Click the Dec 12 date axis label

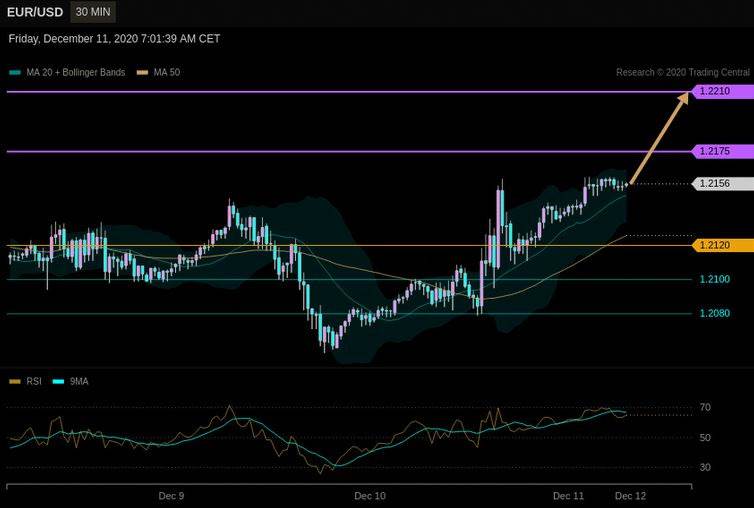coord(630,496)
